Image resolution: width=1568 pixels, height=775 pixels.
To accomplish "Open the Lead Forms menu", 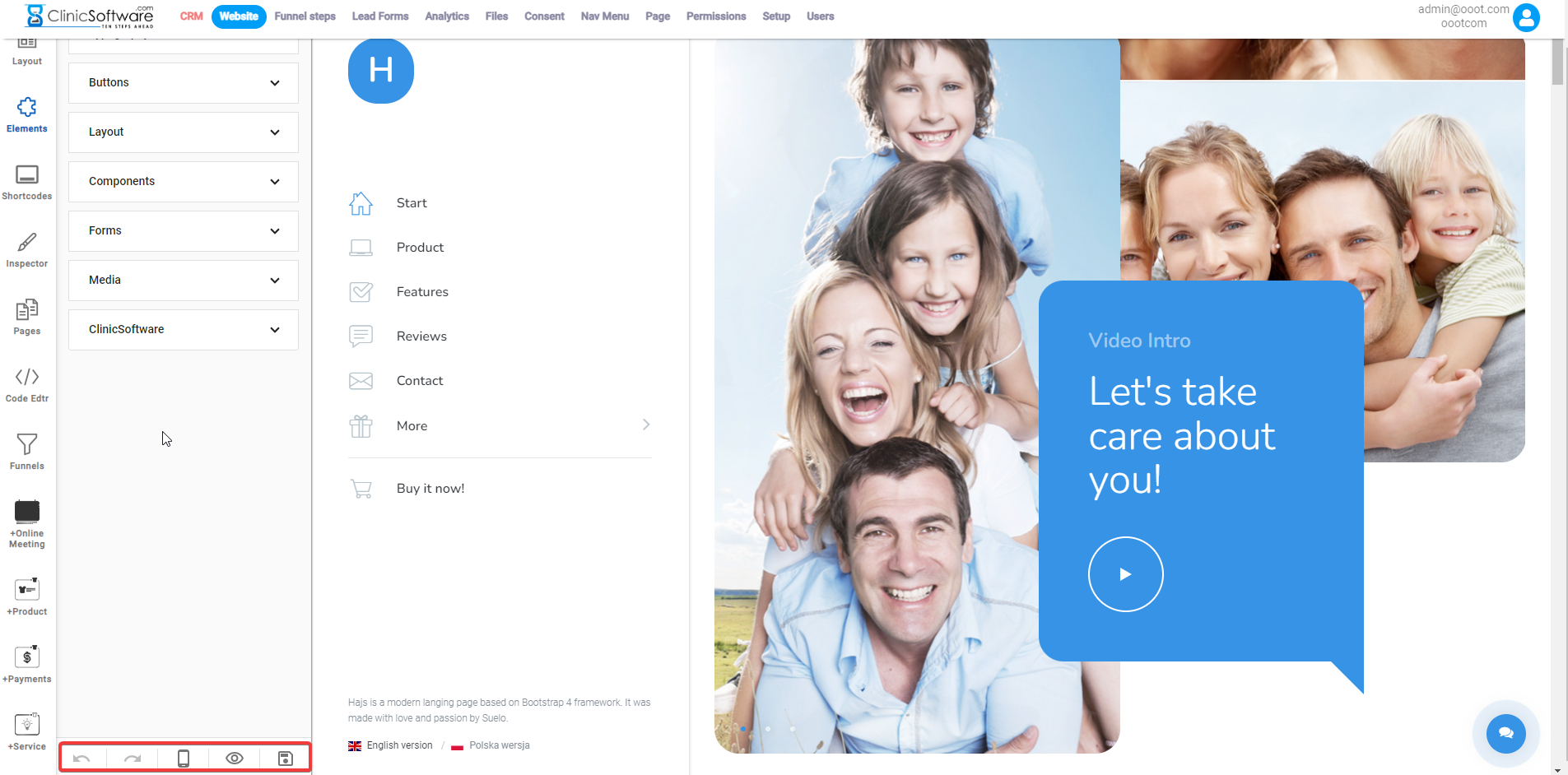I will 380,16.
